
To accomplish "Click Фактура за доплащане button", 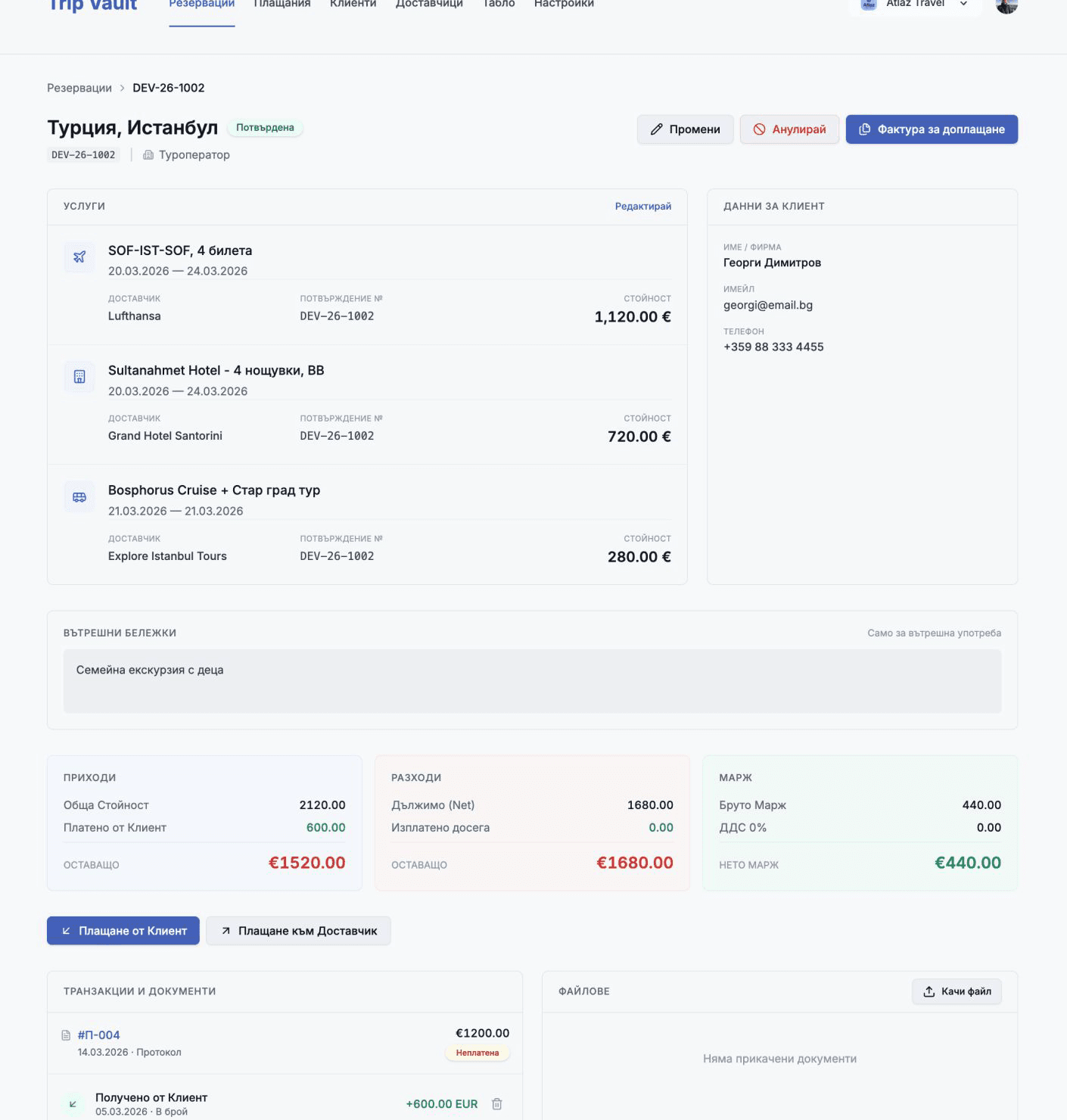I will [x=932, y=129].
